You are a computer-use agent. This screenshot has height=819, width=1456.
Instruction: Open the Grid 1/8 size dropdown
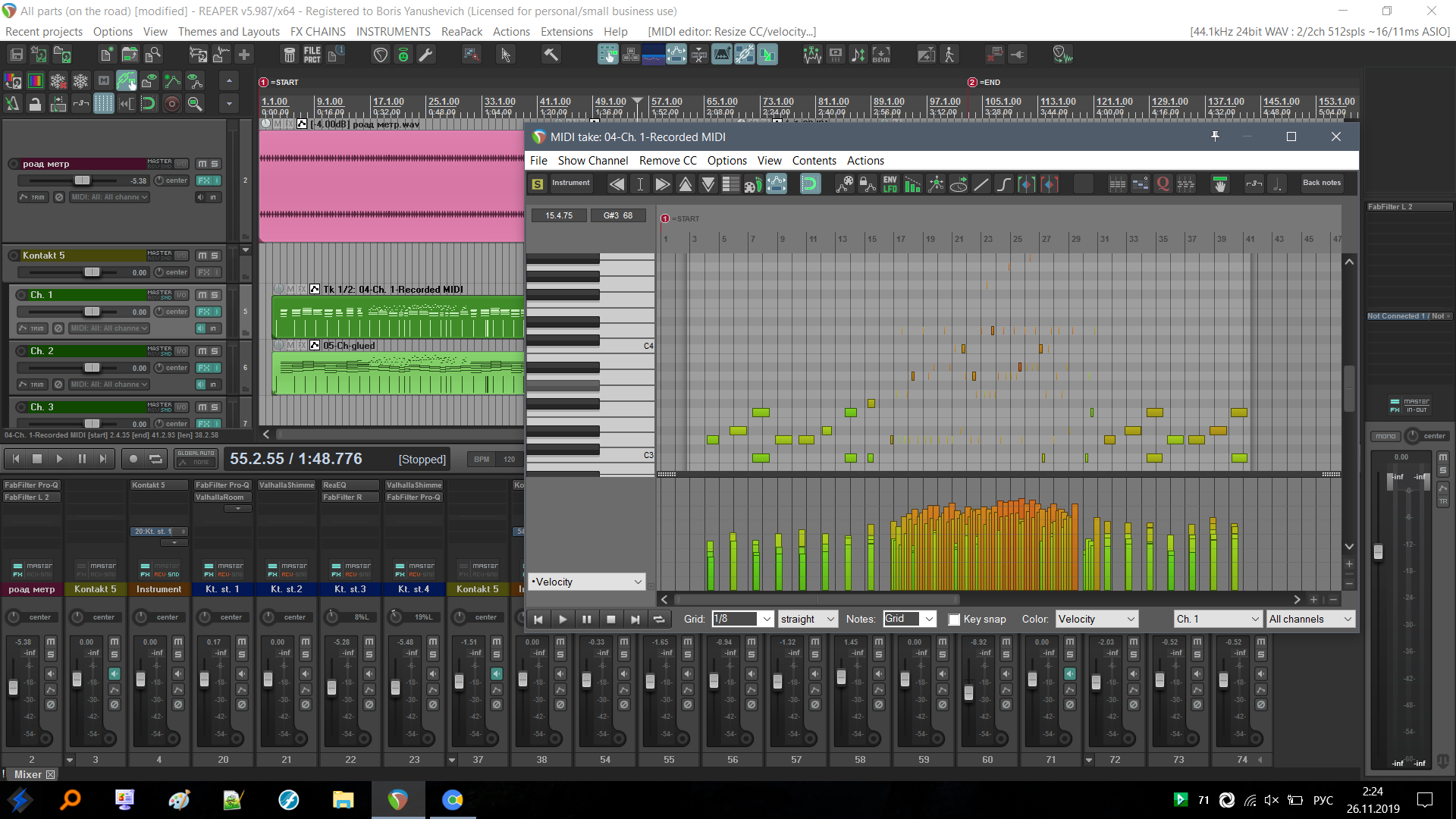click(x=767, y=620)
